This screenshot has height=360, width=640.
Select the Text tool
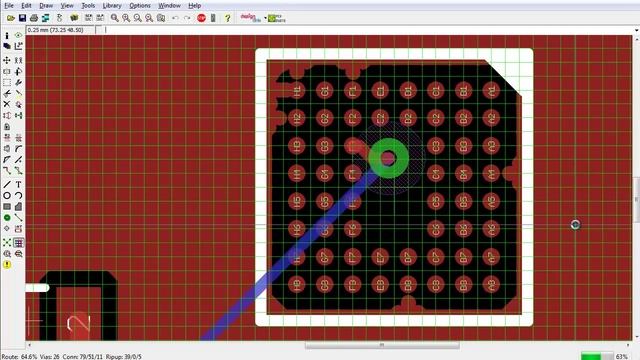click(18, 184)
